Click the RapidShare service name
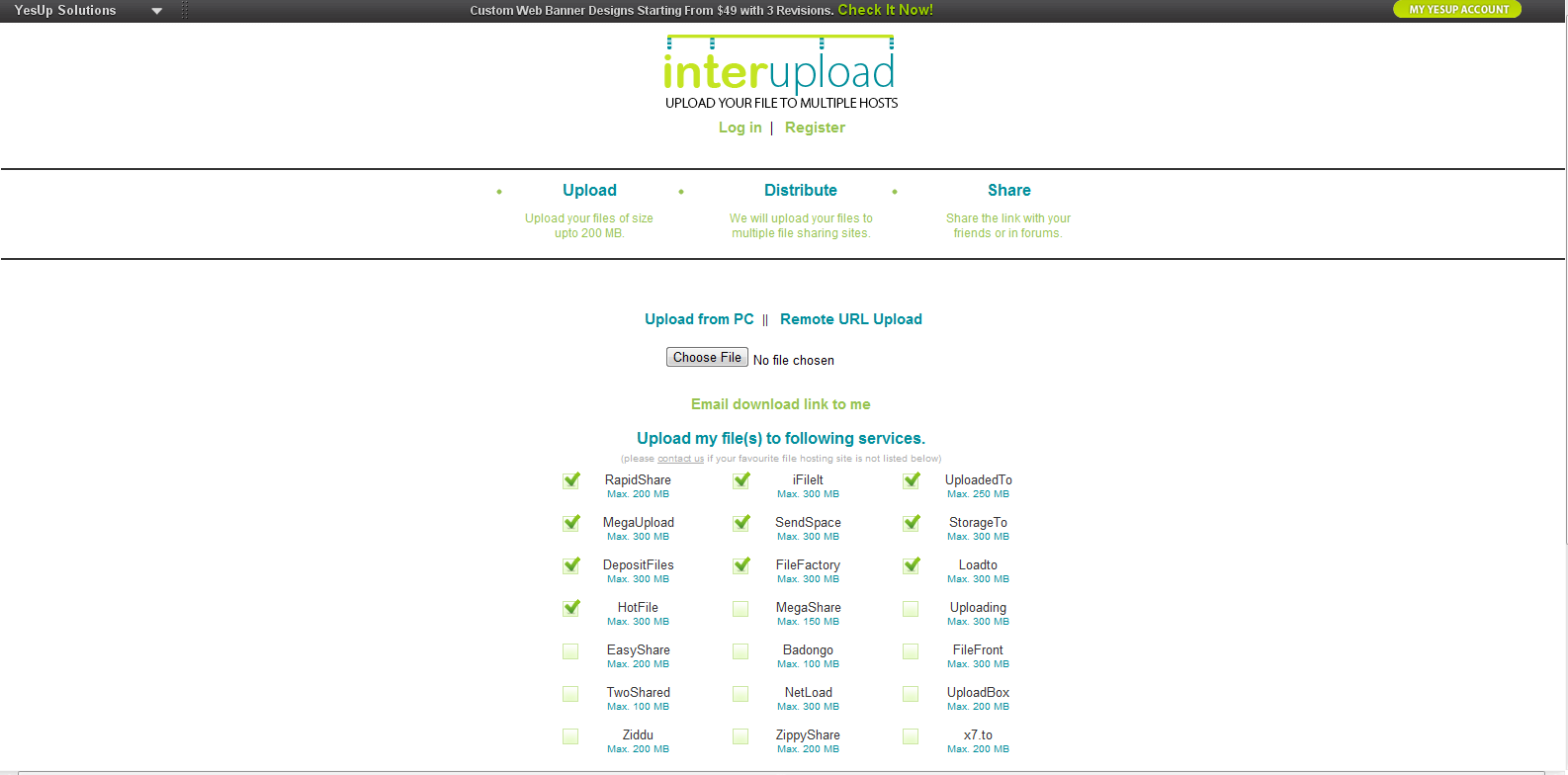1568x775 pixels. pos(638,480)
